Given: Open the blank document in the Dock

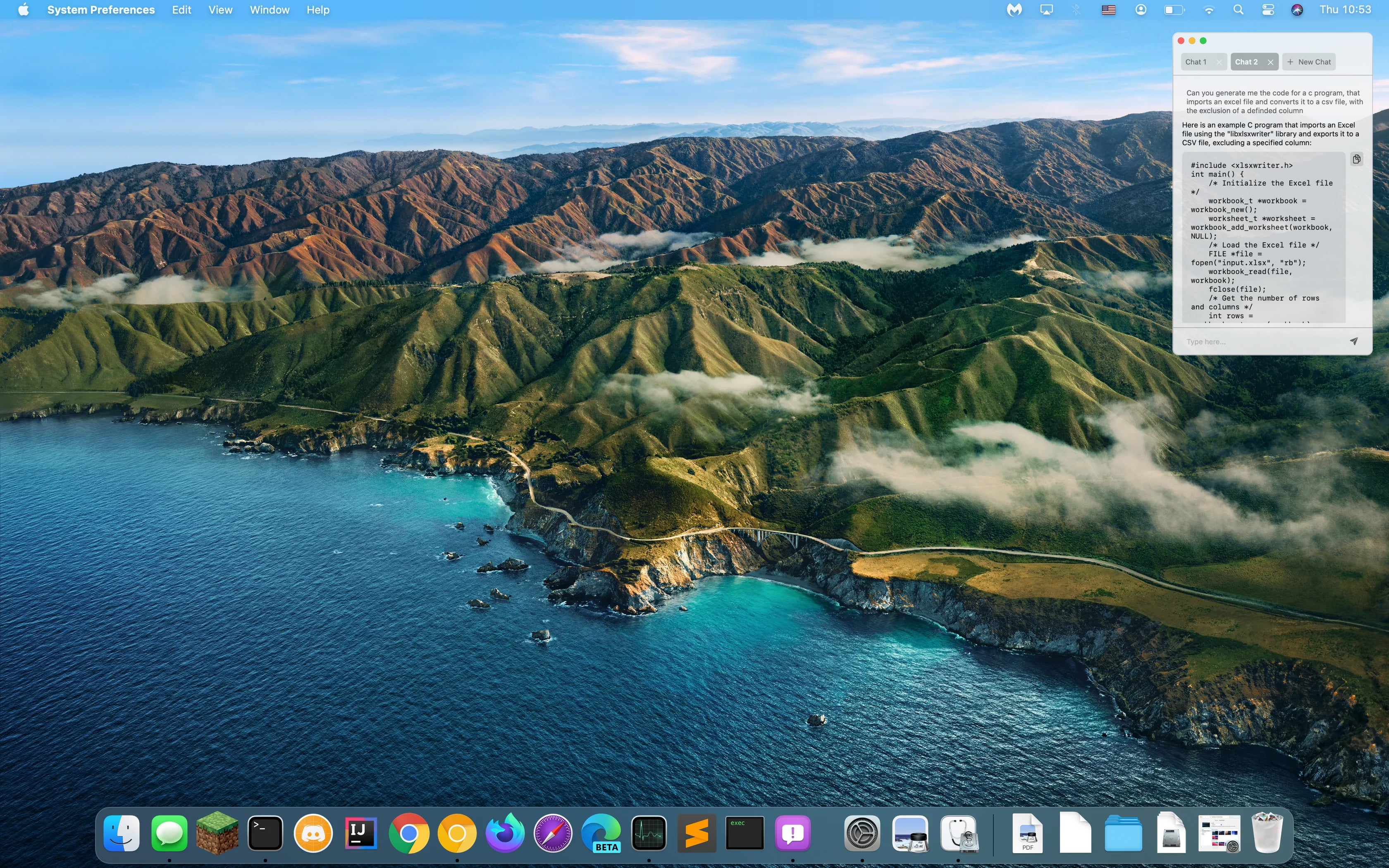Looking at the screenshot, I should (x=1075, y=832).
